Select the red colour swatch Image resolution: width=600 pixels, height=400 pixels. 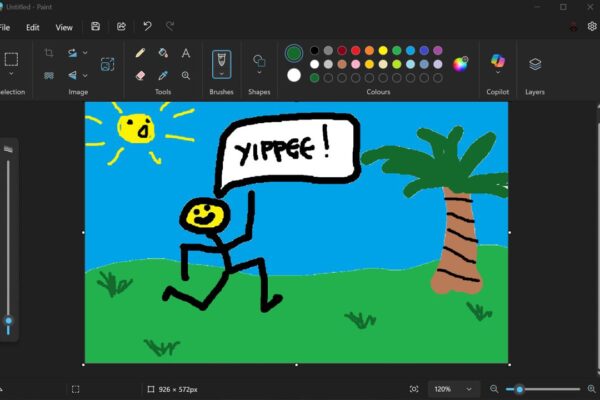(x=356, y=50)
